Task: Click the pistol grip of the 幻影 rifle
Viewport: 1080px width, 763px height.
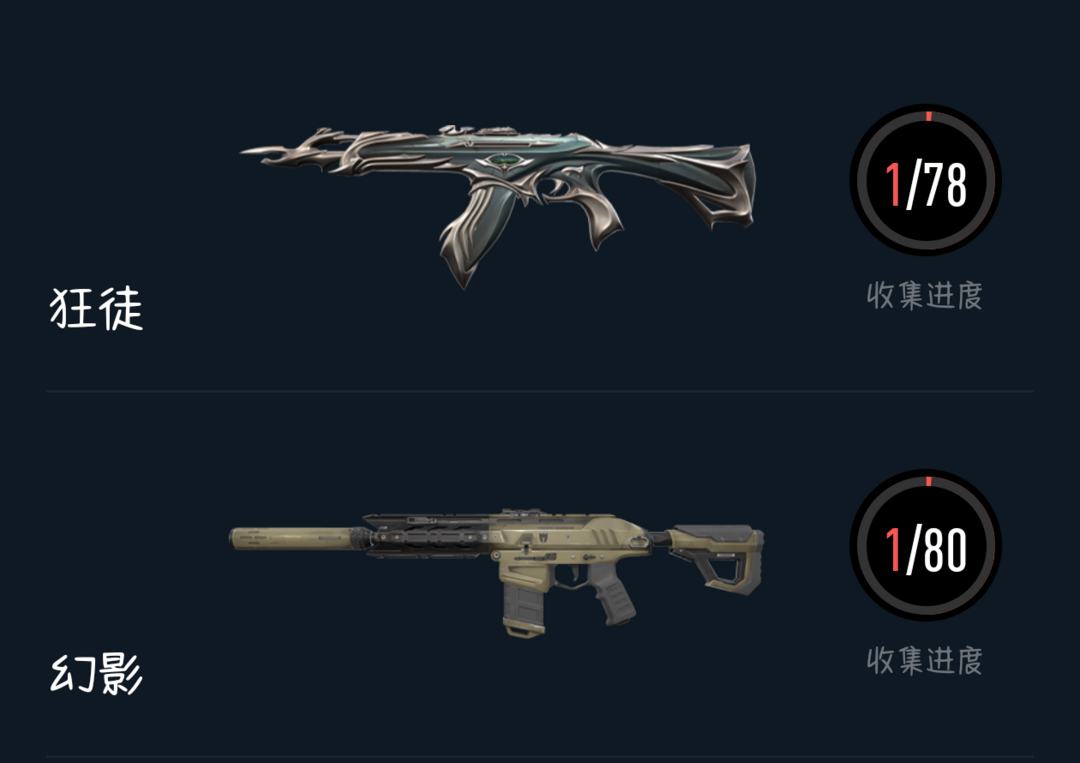Action: pyautogui.click(x=612, y=599)
